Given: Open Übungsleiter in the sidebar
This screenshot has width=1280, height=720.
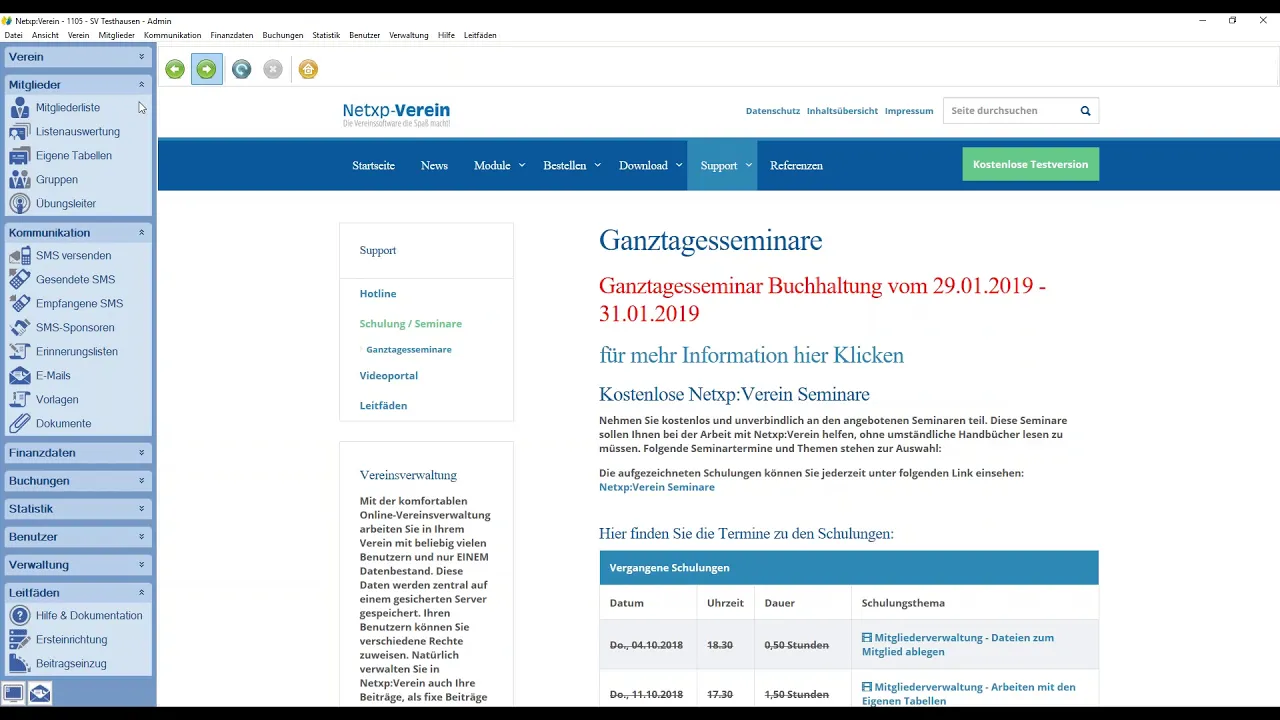Looking at the screenshot, I should point(65,203).
